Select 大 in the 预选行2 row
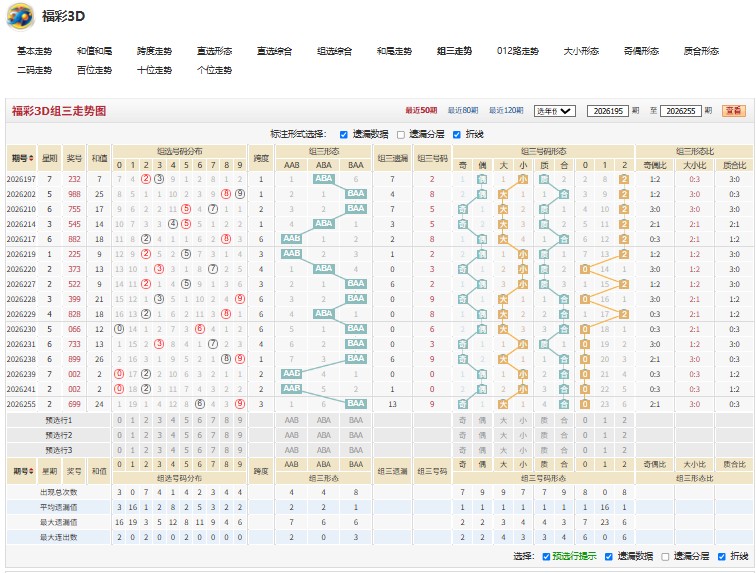Screen dimensions: 756x573 pos(503,435)
